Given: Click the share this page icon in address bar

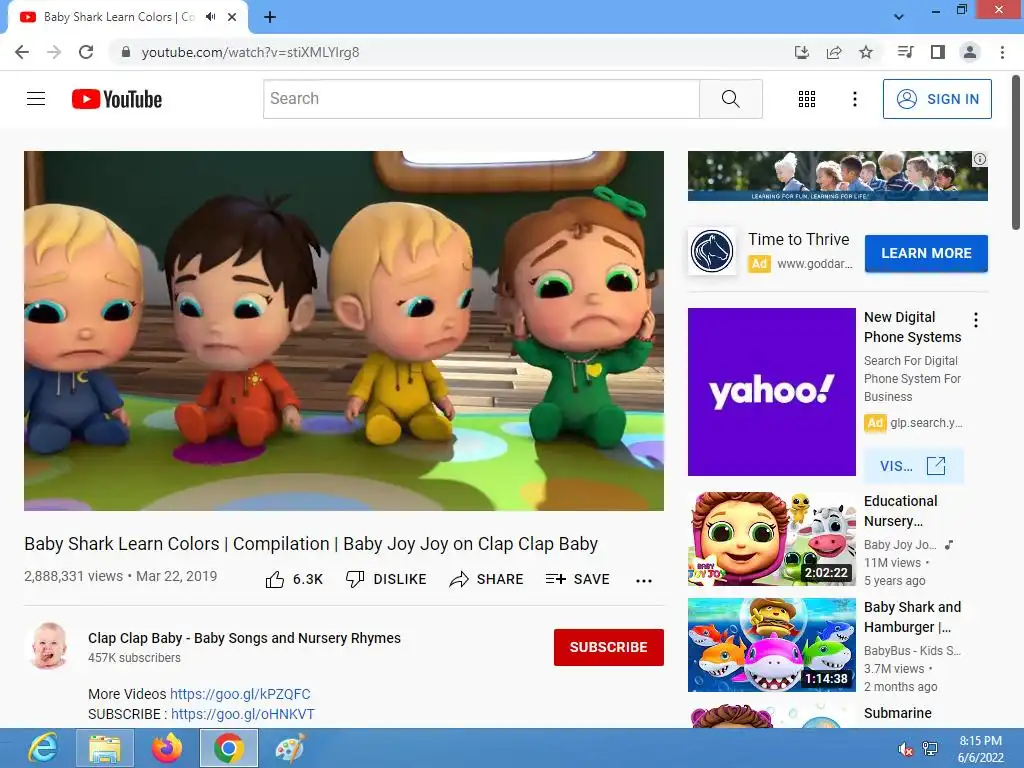Looking at the screenshot, I should [834, 52].
